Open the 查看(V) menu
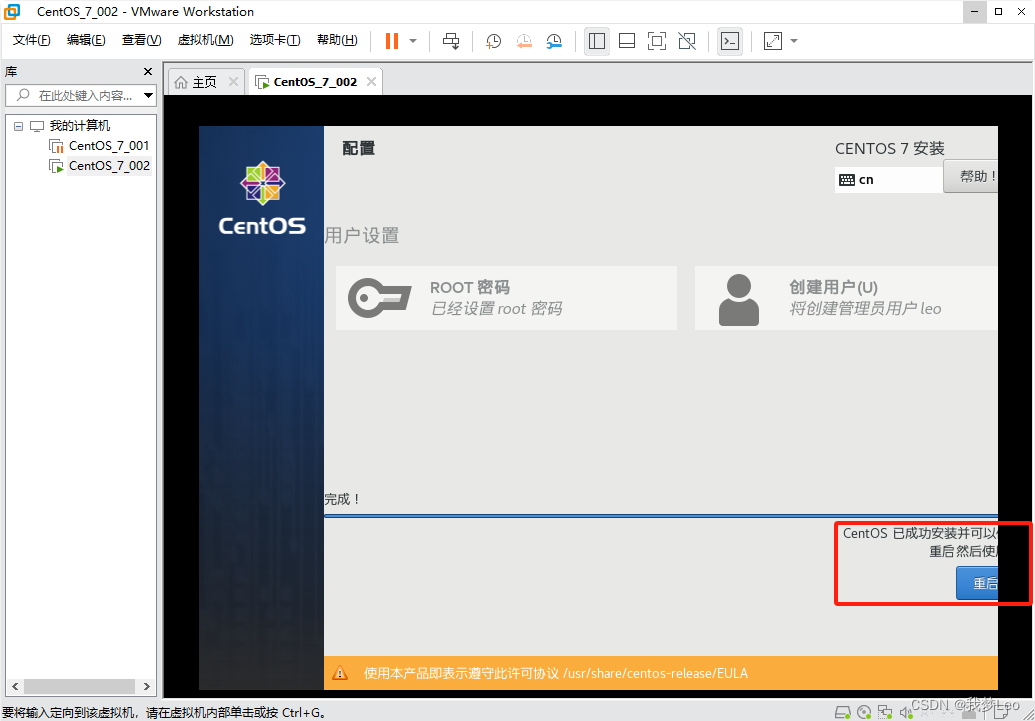 [x=141, y=40]
